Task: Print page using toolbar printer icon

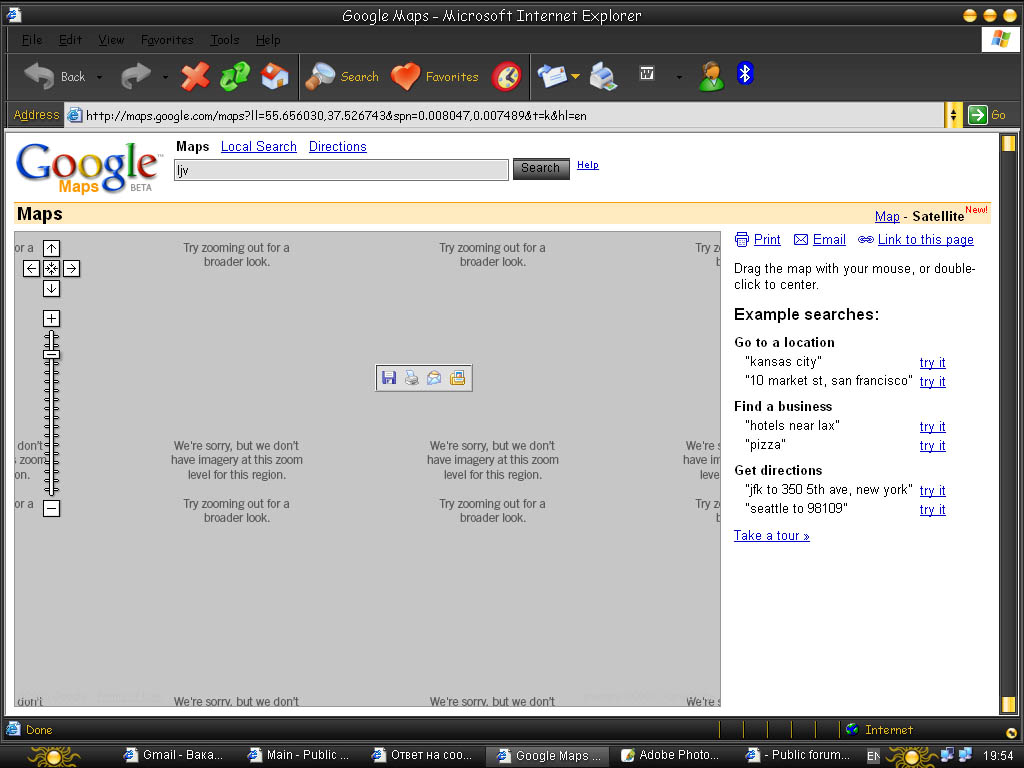Action: [x=603, y=76]
